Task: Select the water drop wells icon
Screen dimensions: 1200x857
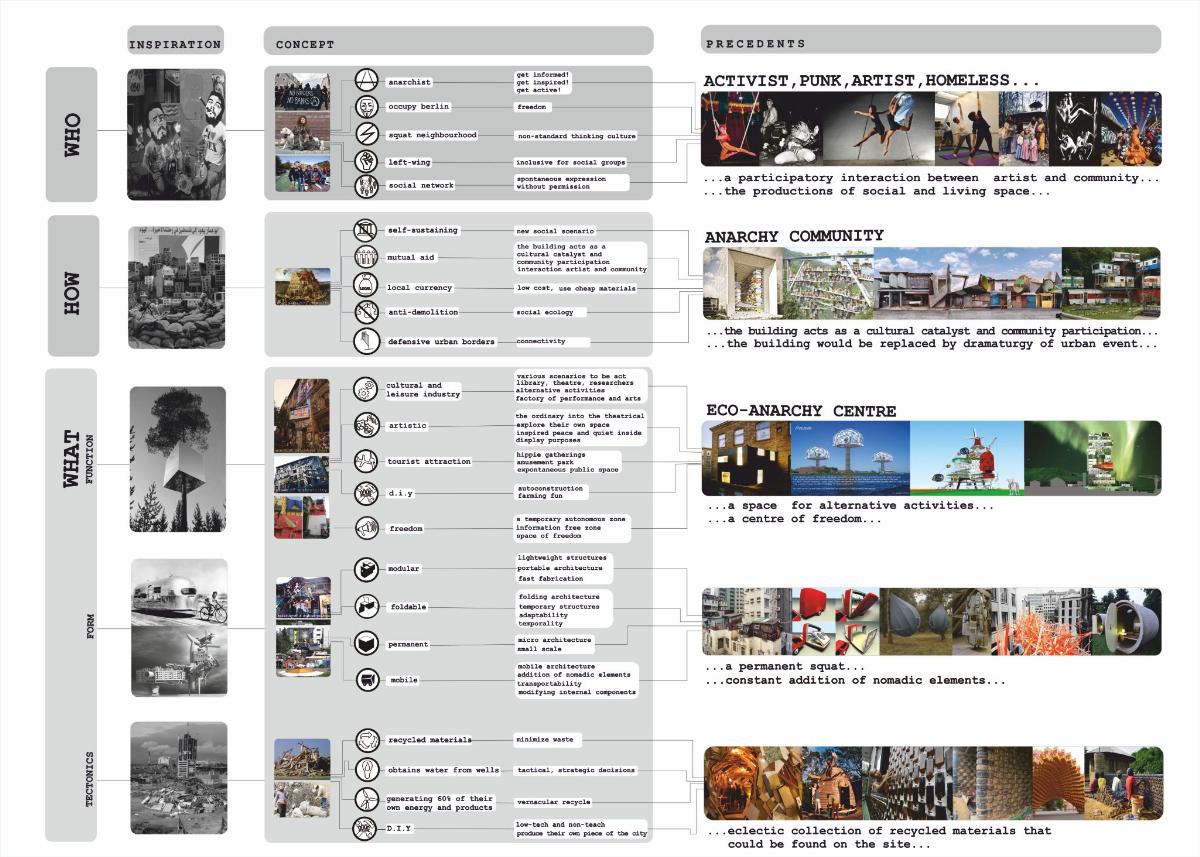Action: [x=367, y=770]
